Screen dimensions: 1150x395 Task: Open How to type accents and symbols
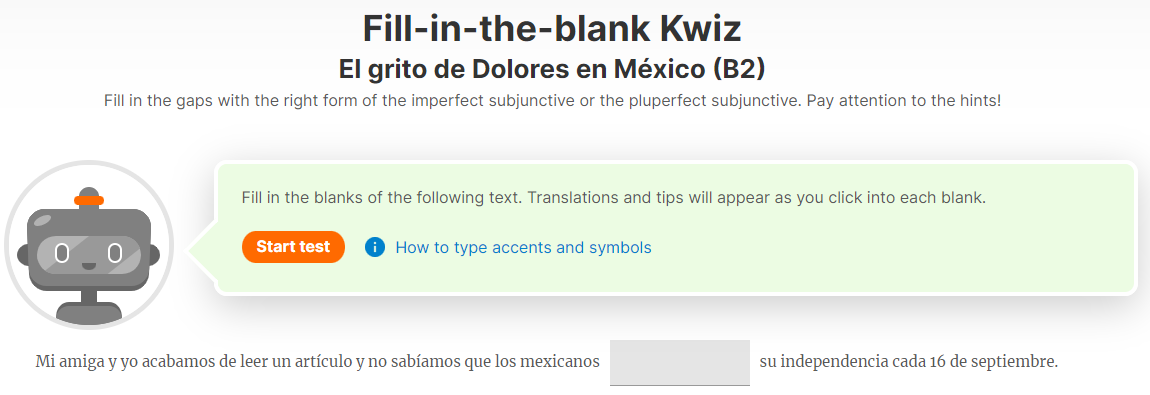523,248
